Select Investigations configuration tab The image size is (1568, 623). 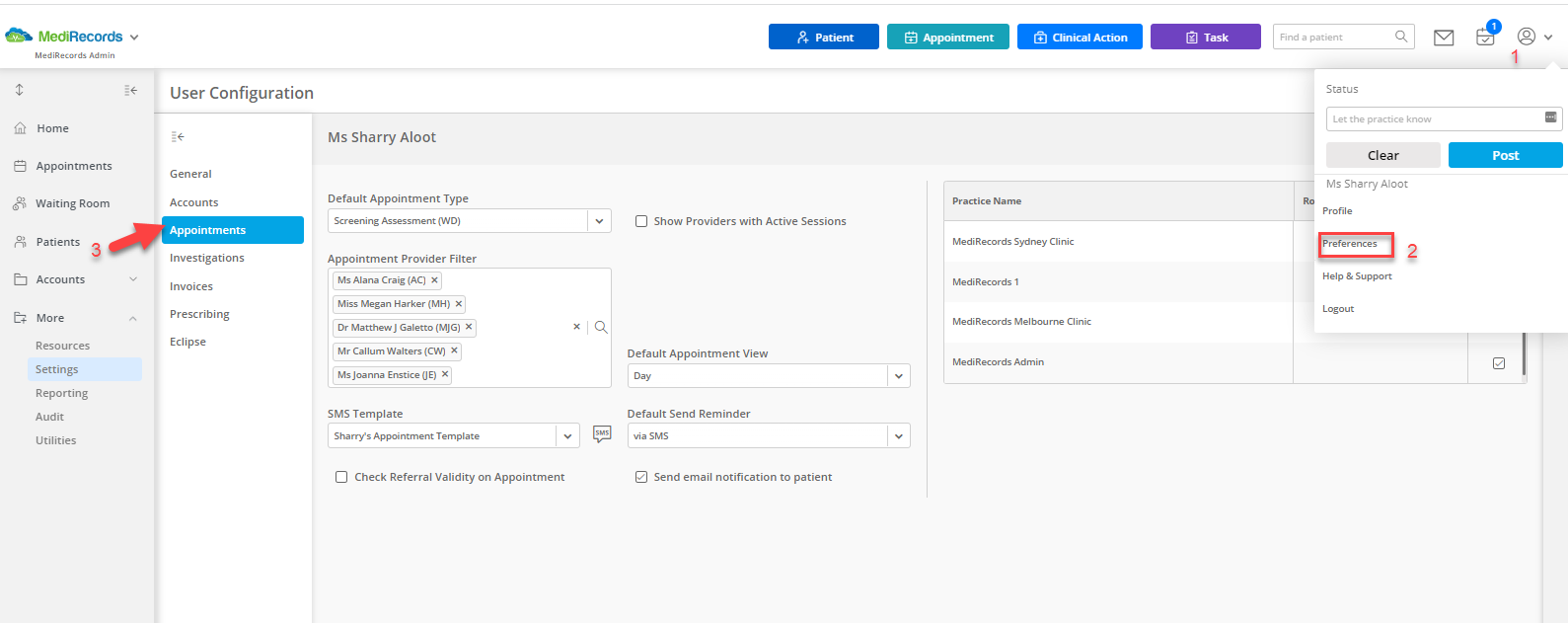pos(206,258)
